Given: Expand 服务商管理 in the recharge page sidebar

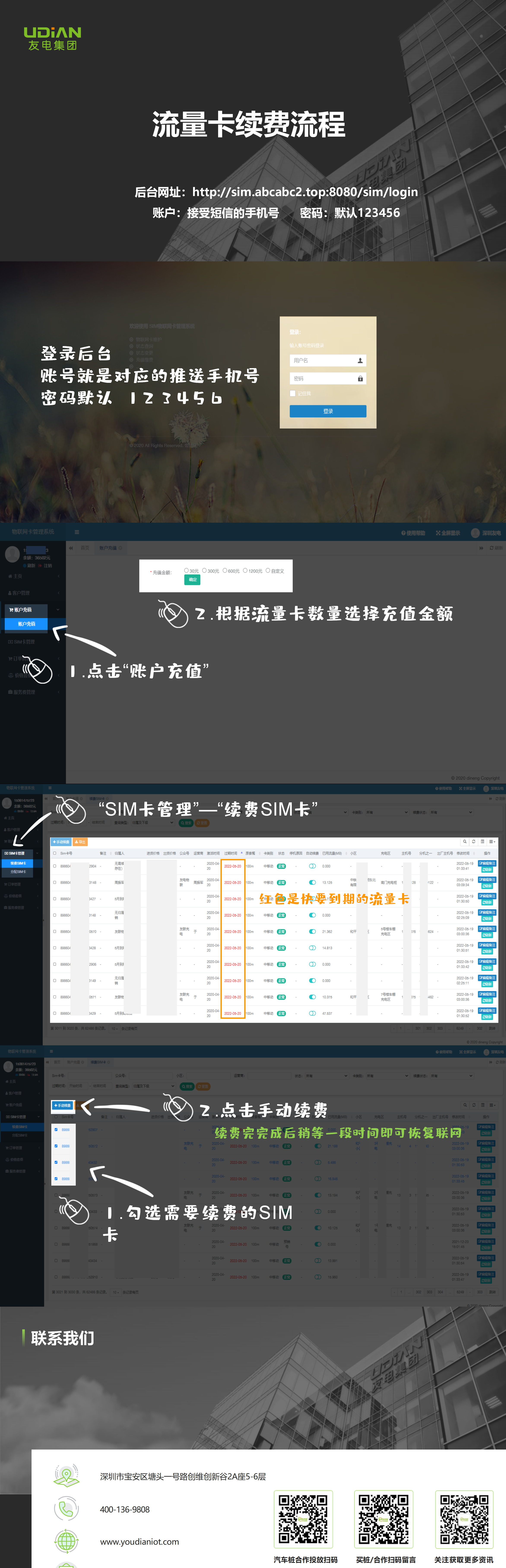Looking at the screenshot, I should click(33, 692).
